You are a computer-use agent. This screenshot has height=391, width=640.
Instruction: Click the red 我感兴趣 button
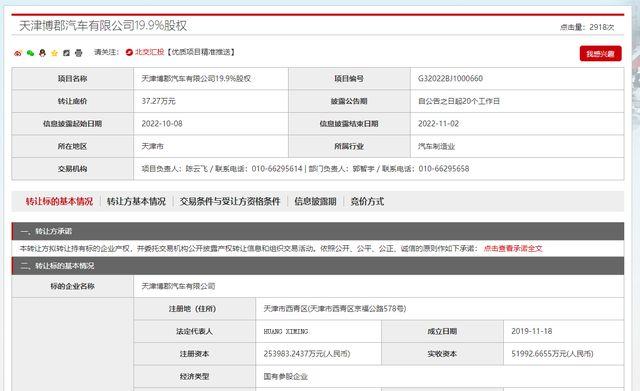(600, 53)
